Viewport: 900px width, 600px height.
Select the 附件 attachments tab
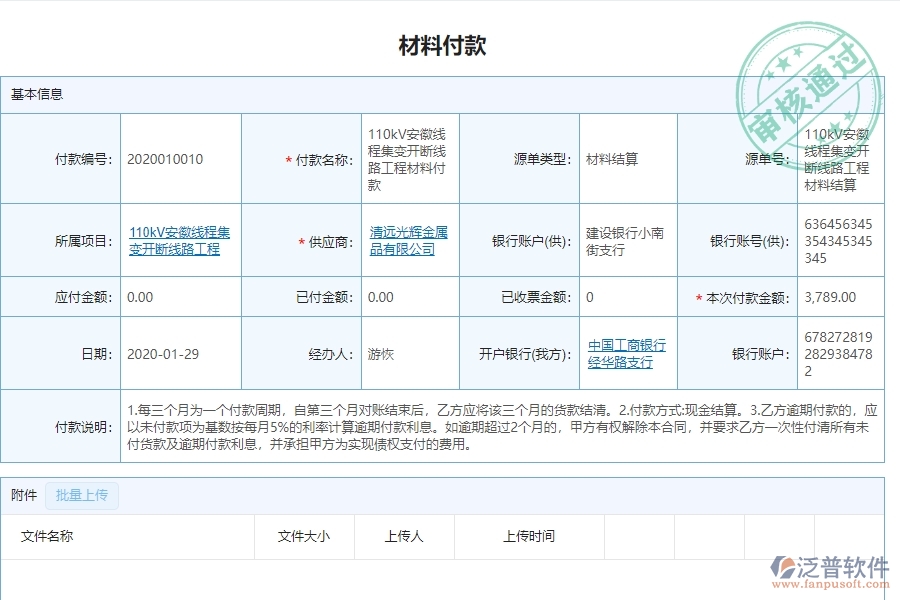(x=25, y=495)
